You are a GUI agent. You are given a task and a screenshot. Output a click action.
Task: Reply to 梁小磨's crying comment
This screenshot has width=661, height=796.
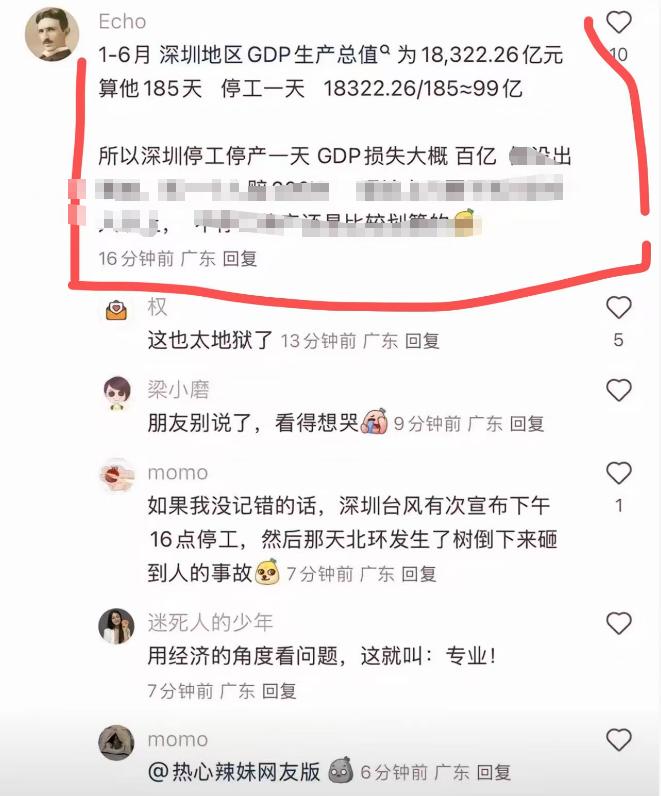(527, 423)
